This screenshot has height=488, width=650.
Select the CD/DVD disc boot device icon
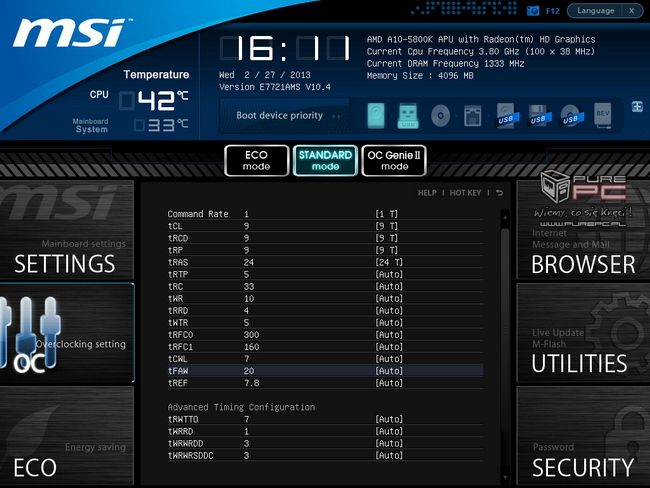tap(440, 115)
